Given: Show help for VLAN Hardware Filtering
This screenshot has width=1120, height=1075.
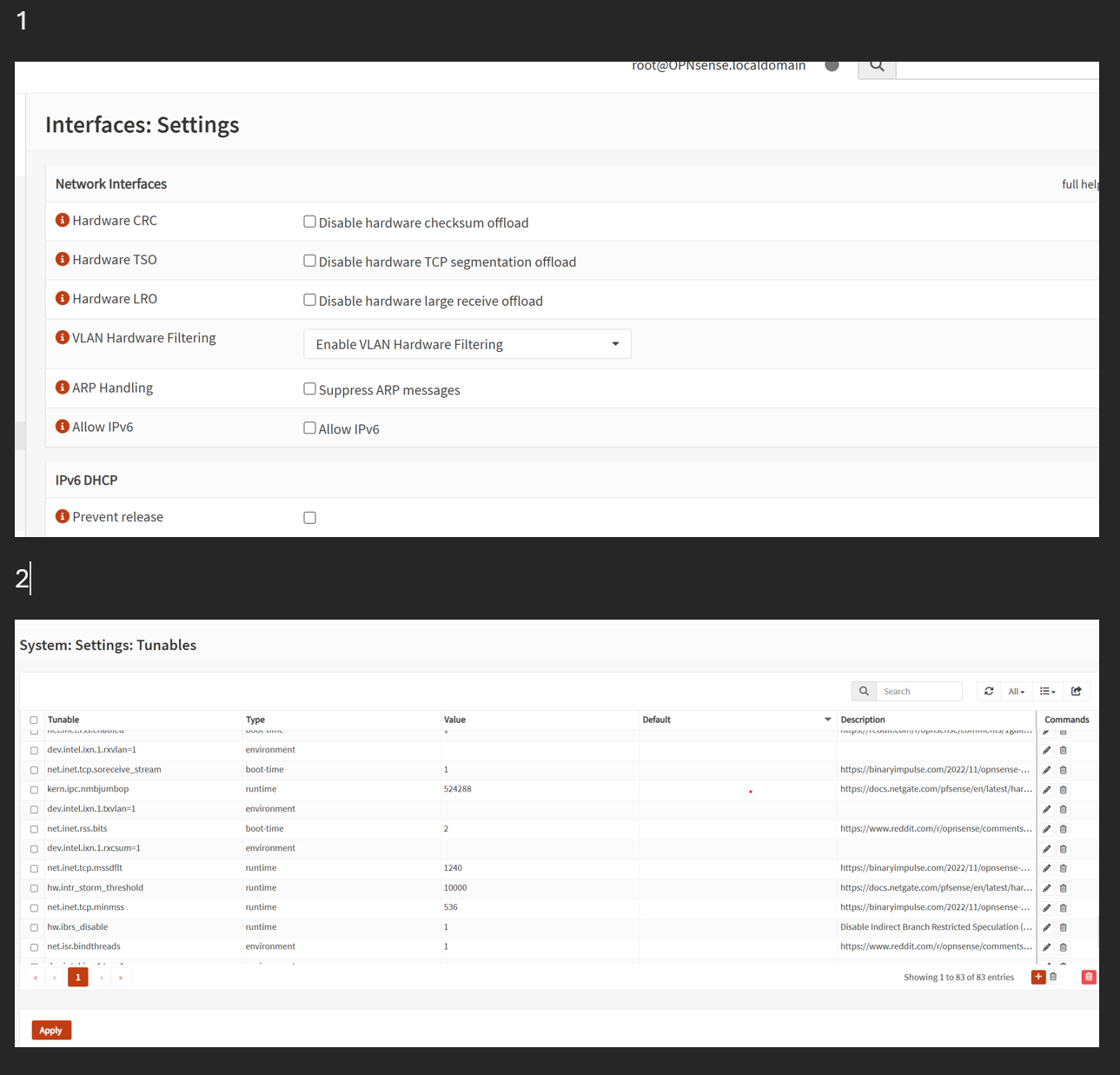Looking at the screenshot, I should pos(63,337).
